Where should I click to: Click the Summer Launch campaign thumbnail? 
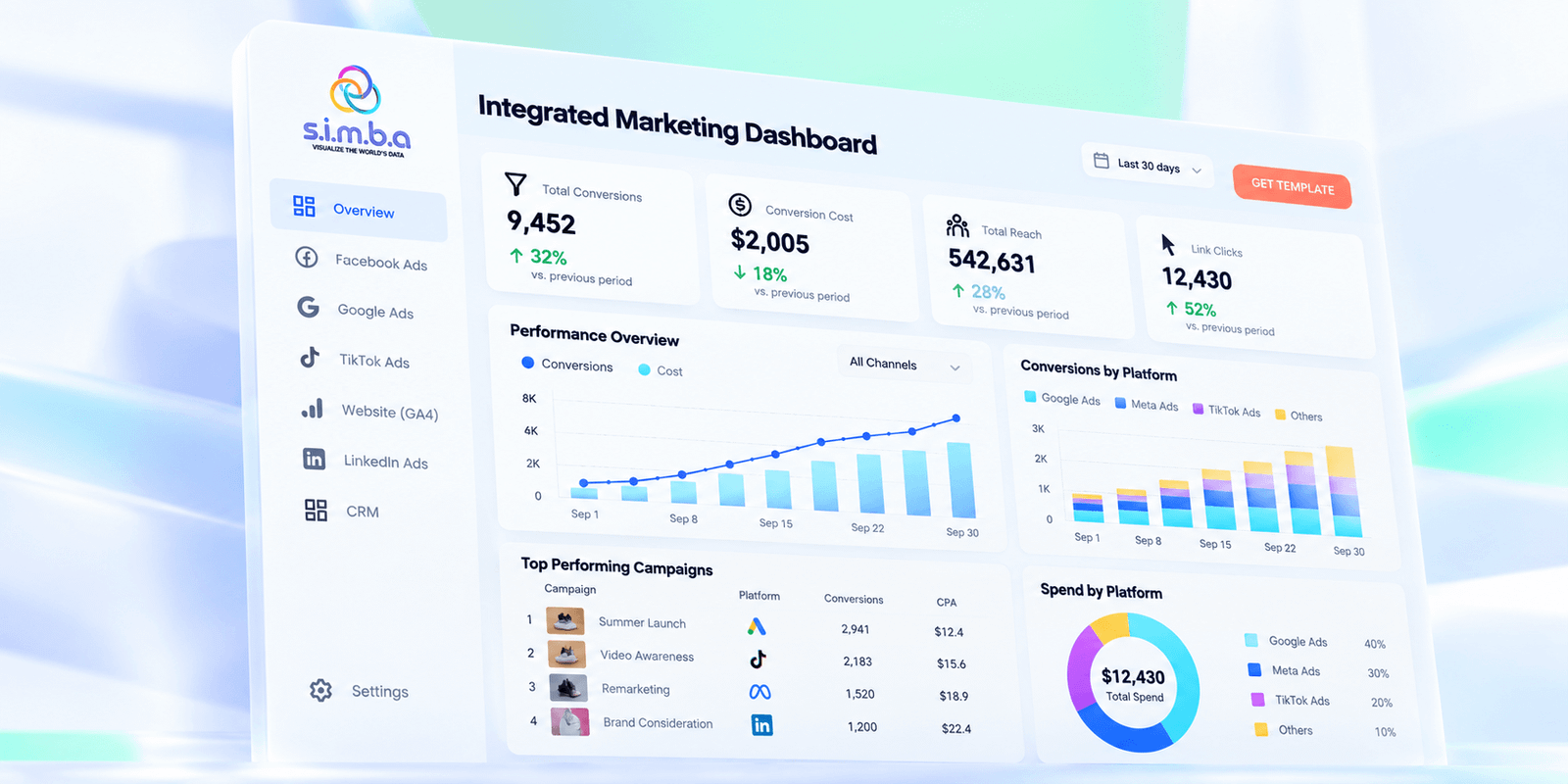(565, 620)
